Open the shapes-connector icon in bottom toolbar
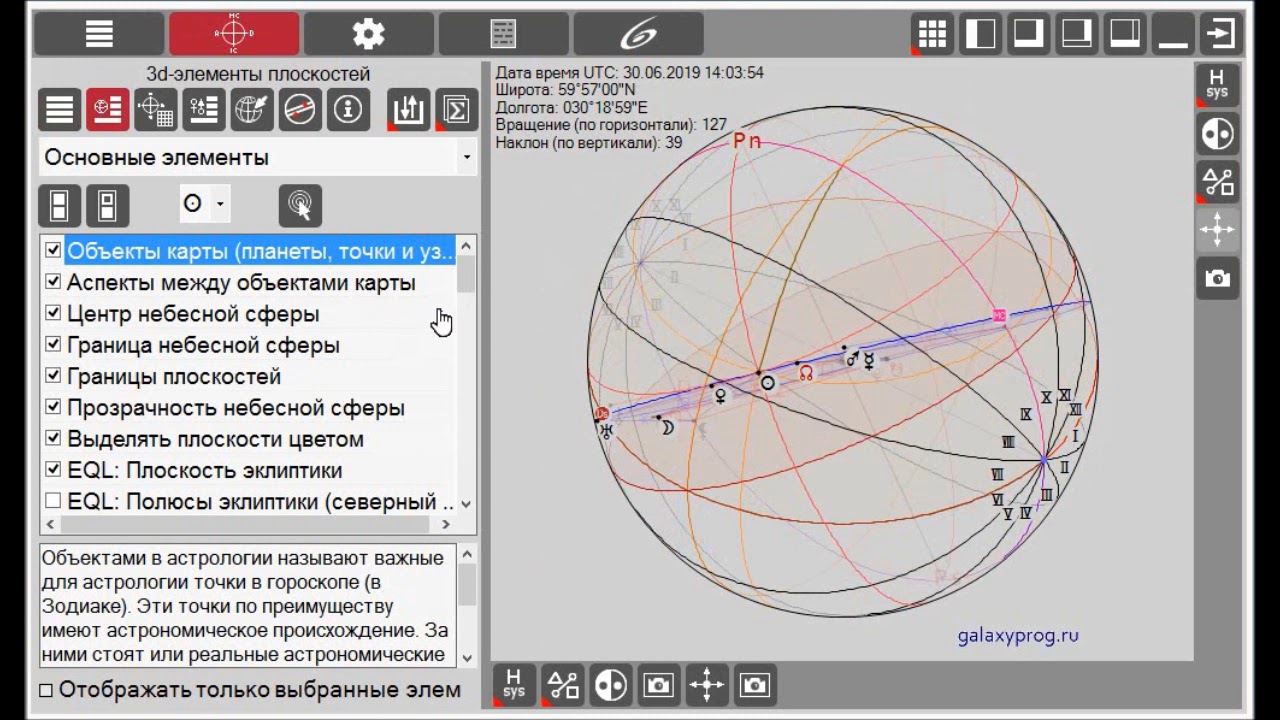The width and height of the screenshot is (1280, 720). coord(563,685)
